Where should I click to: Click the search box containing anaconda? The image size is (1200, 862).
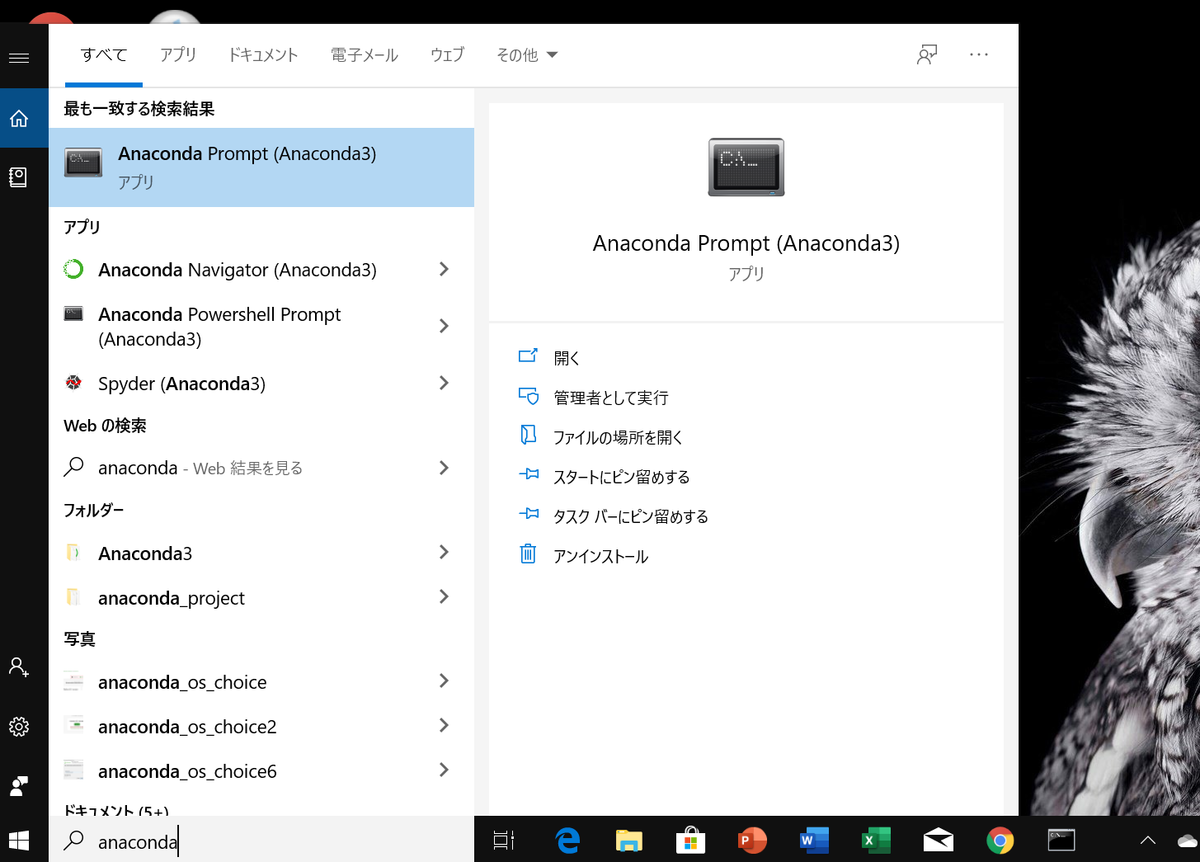click(x=261, y=840)
